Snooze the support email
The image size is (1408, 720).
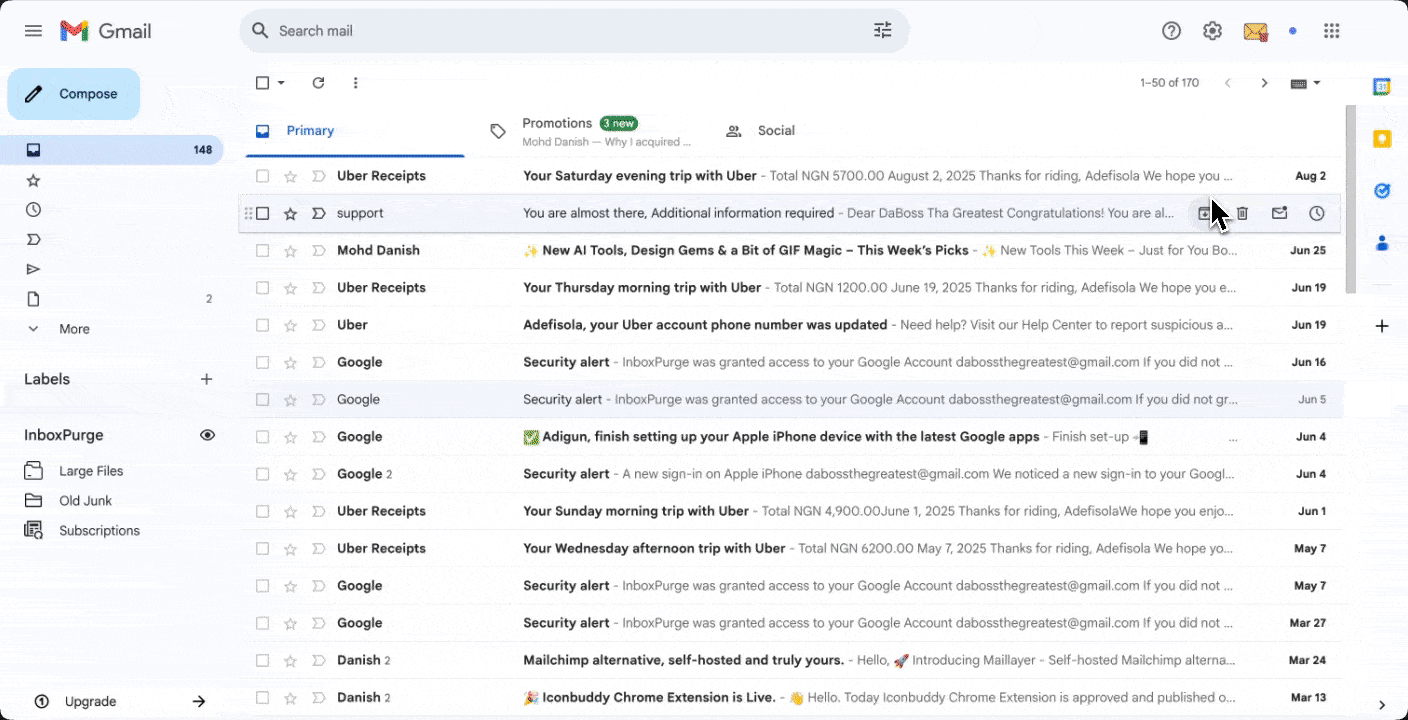[x=1316, y=213]
